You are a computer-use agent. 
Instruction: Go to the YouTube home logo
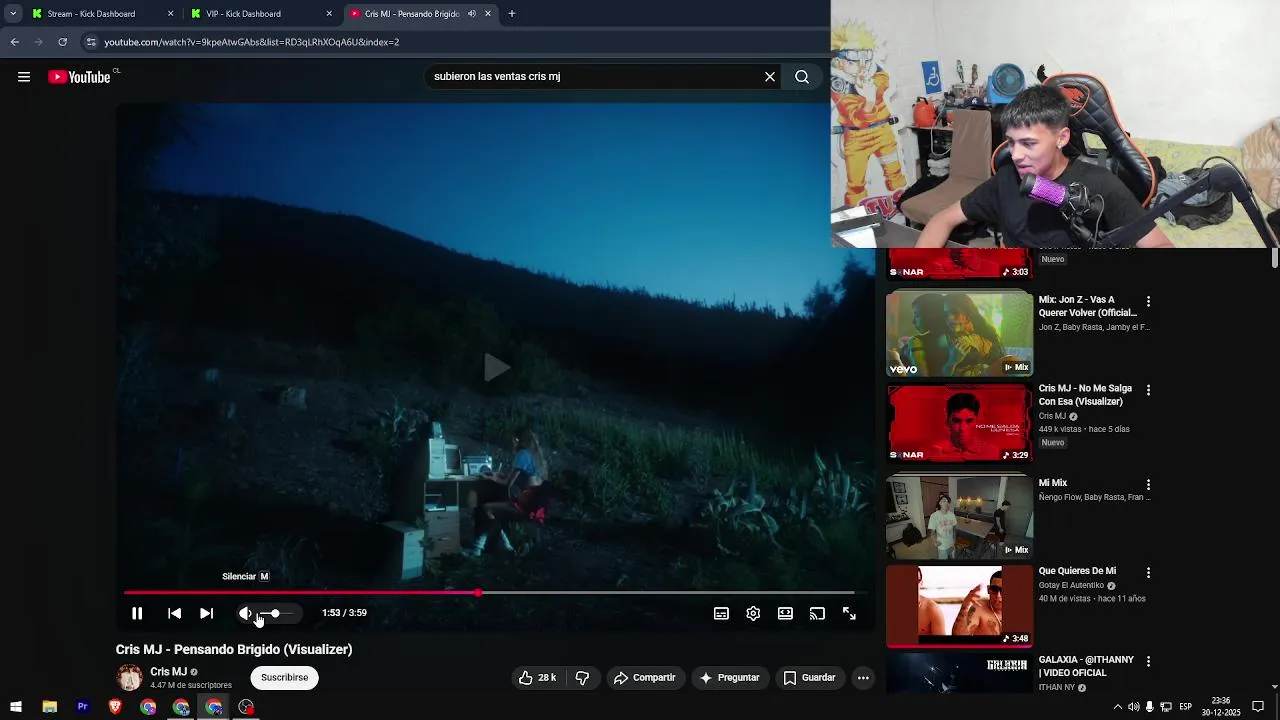tap(79, 77)
